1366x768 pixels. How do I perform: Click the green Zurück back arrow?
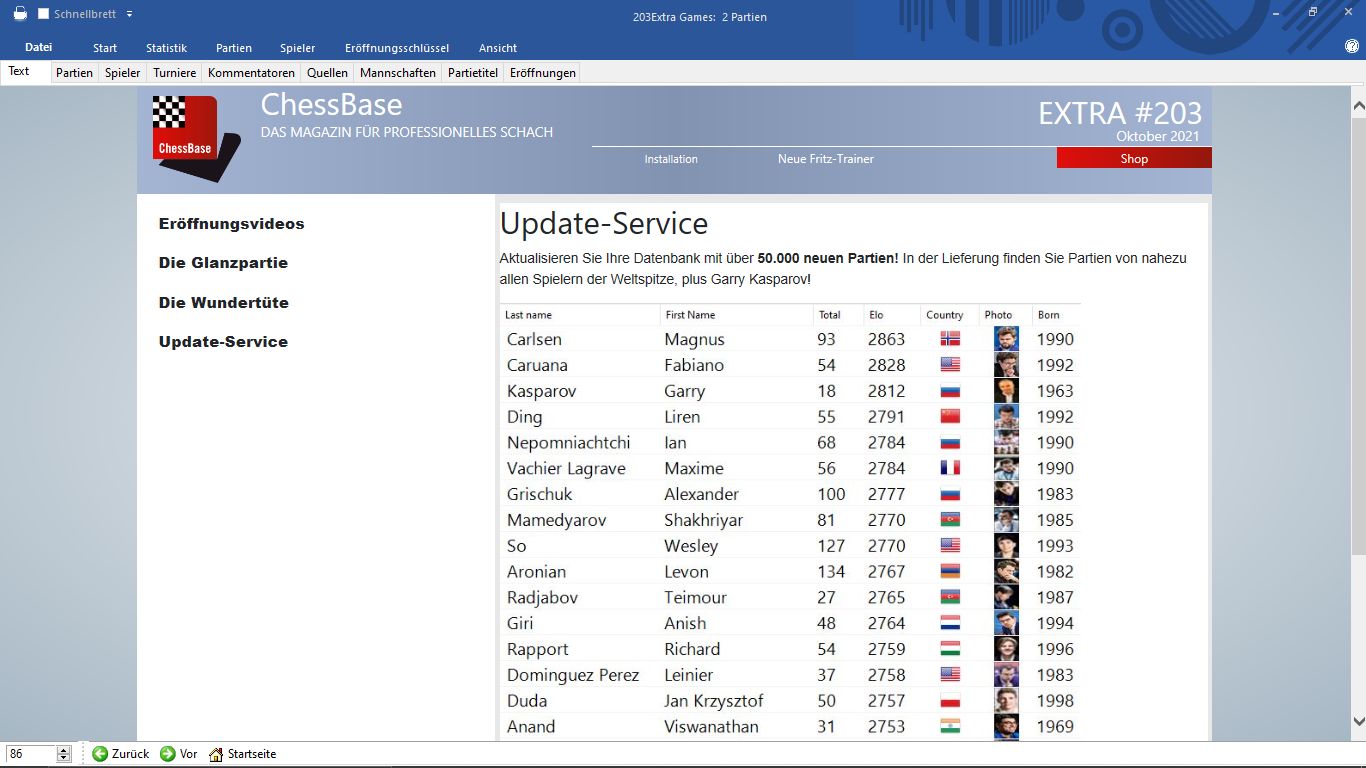point(100,754)
